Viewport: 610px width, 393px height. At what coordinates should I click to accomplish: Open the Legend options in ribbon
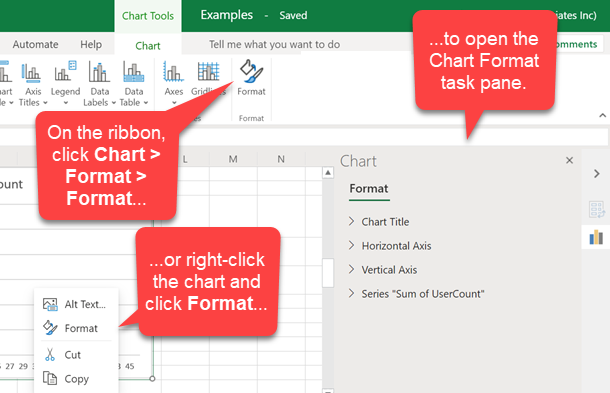(x=65, y=84)
